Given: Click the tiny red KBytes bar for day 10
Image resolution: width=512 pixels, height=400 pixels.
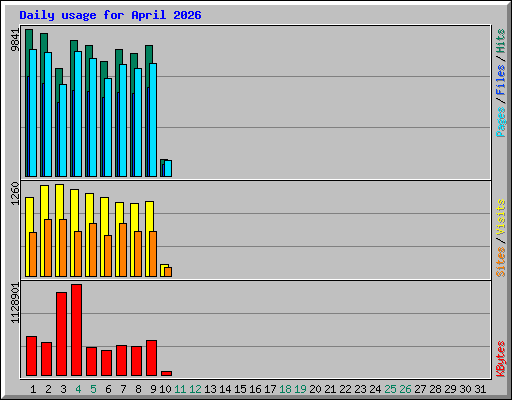Looking at the screenshot, I should [166, 374].
